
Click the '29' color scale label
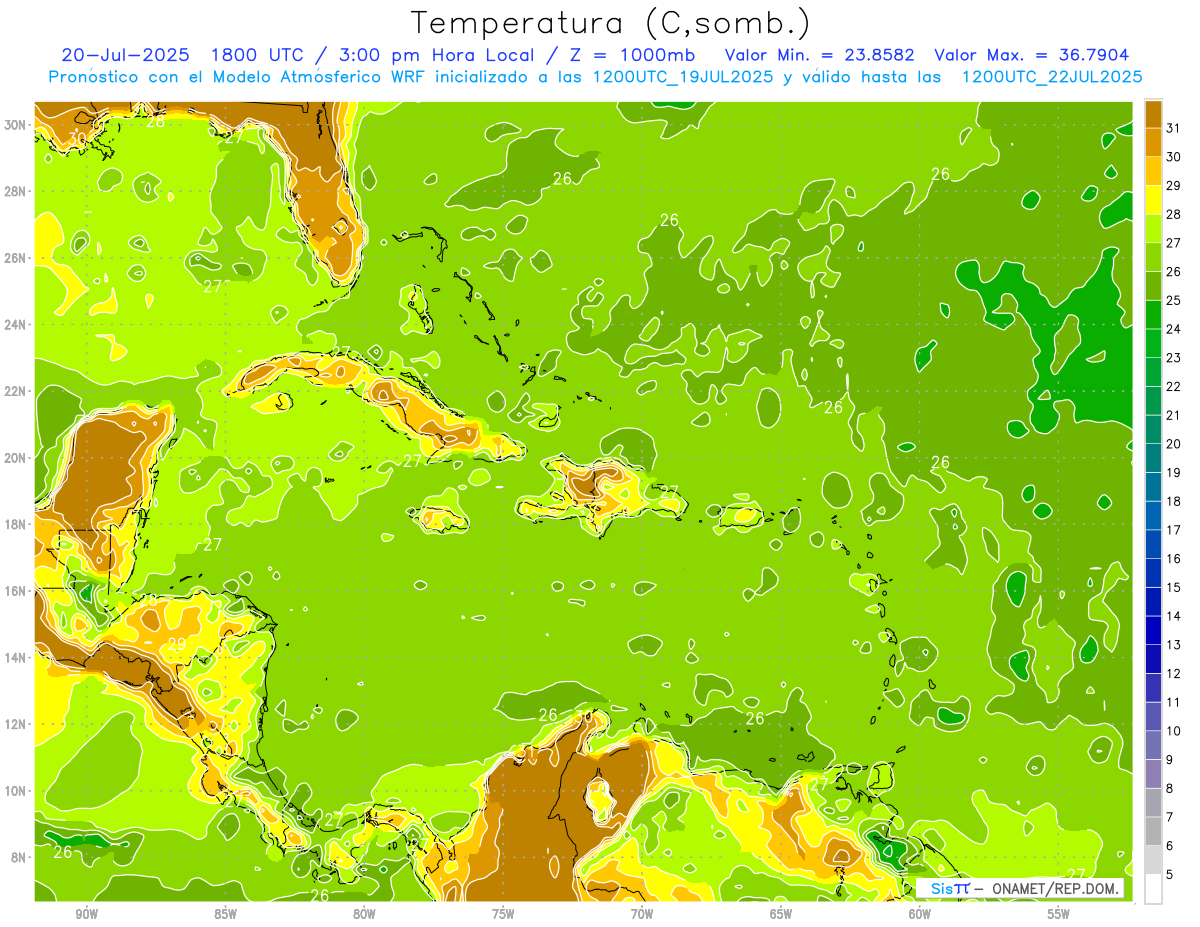coord(1174,186)
